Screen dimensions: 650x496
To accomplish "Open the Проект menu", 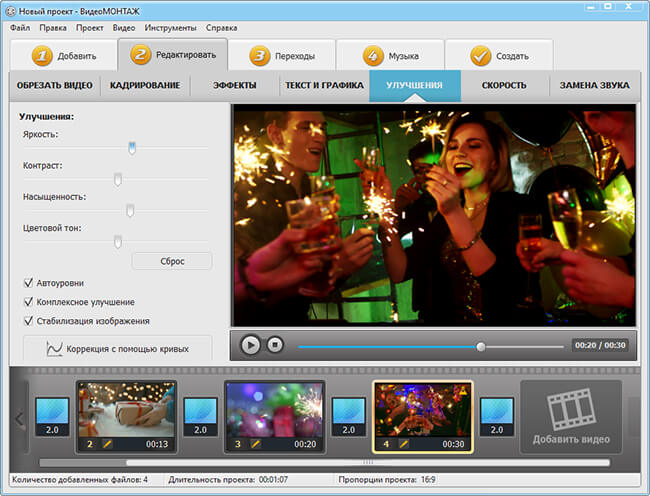I will [90, 28].
